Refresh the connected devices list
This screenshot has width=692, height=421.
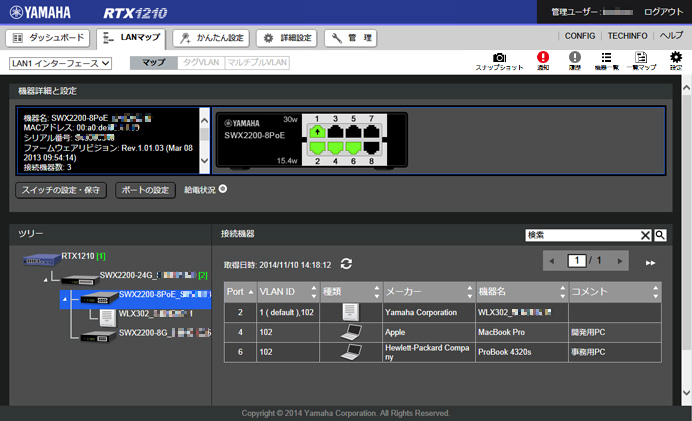pos(346,264)
